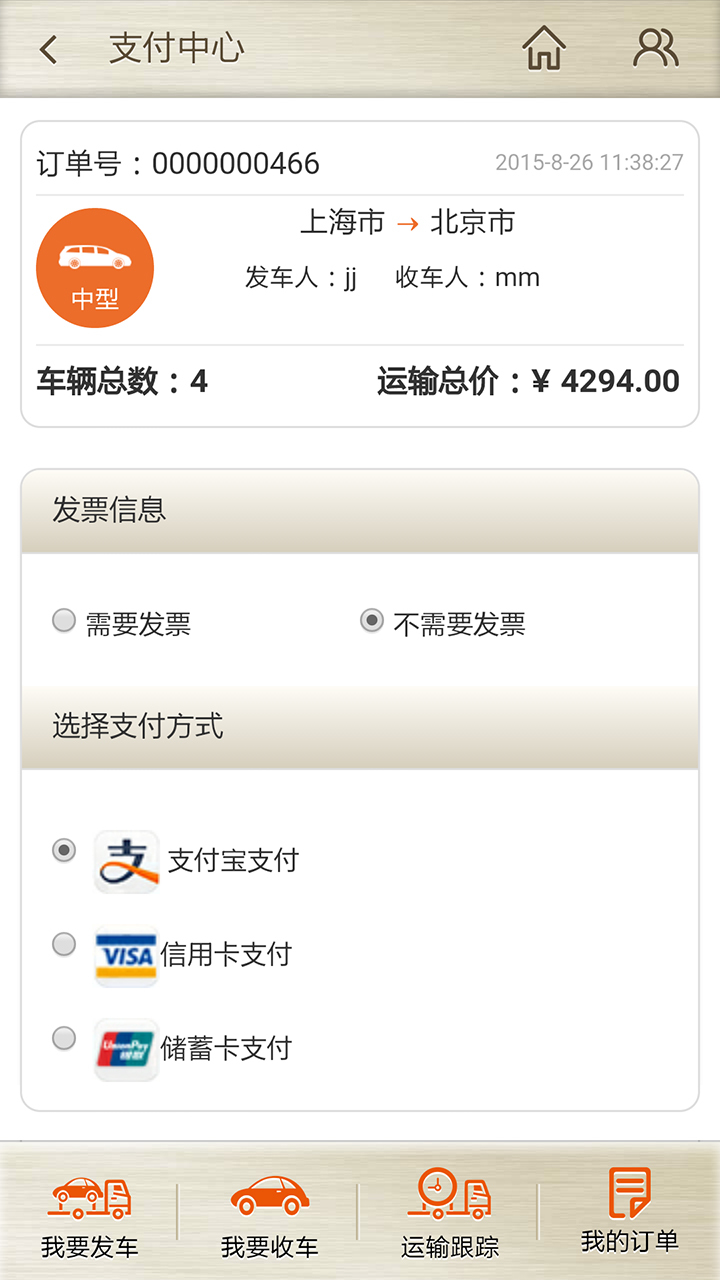Switch to 运输跟踪 tracking tab
720x1280 pixels.
point(450,1214)
